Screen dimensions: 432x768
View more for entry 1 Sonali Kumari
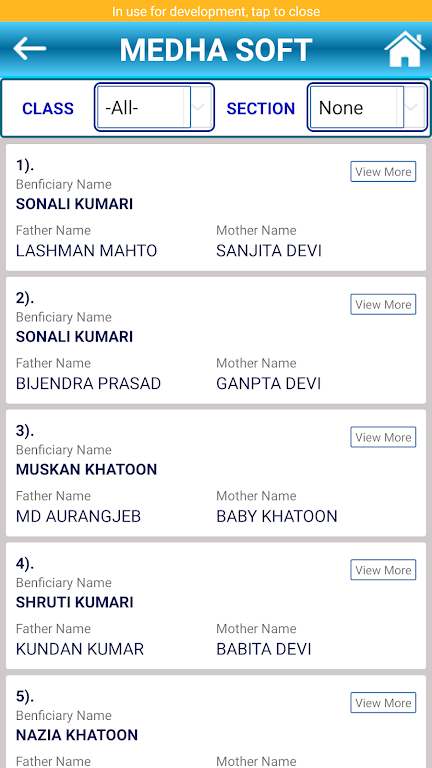pyautogui.click(x=383, y=171)
